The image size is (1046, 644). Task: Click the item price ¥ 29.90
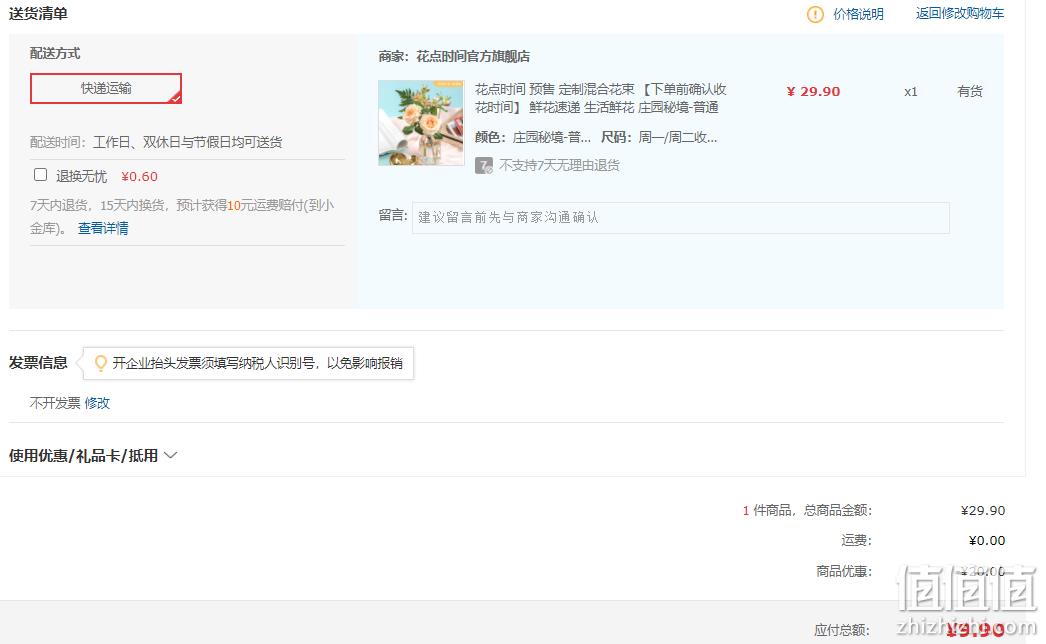tap(813, 91)
